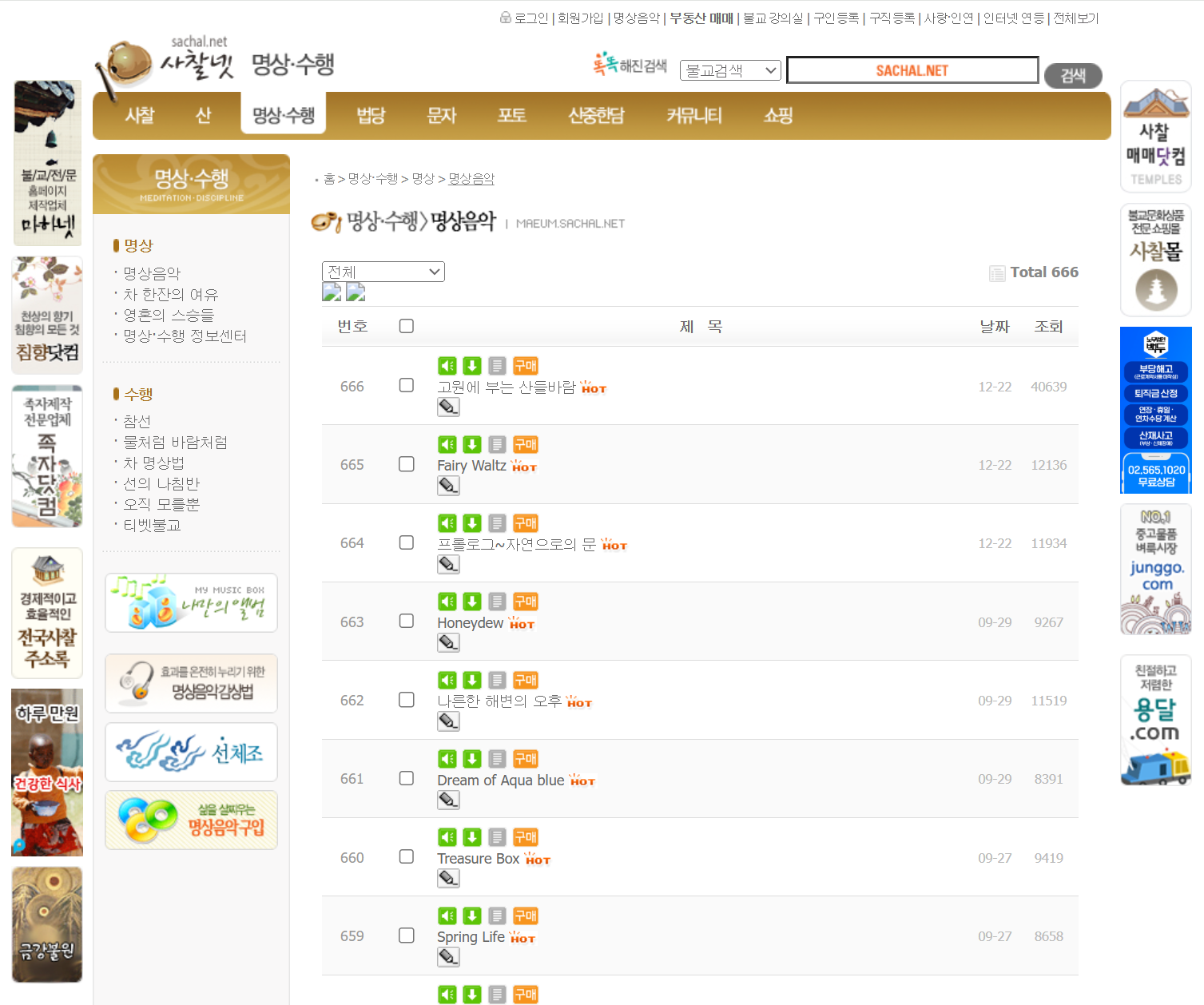
Task: Click the 구매 purchase icon for Dream of Aqua blue
Action: [x=526, y=759]
